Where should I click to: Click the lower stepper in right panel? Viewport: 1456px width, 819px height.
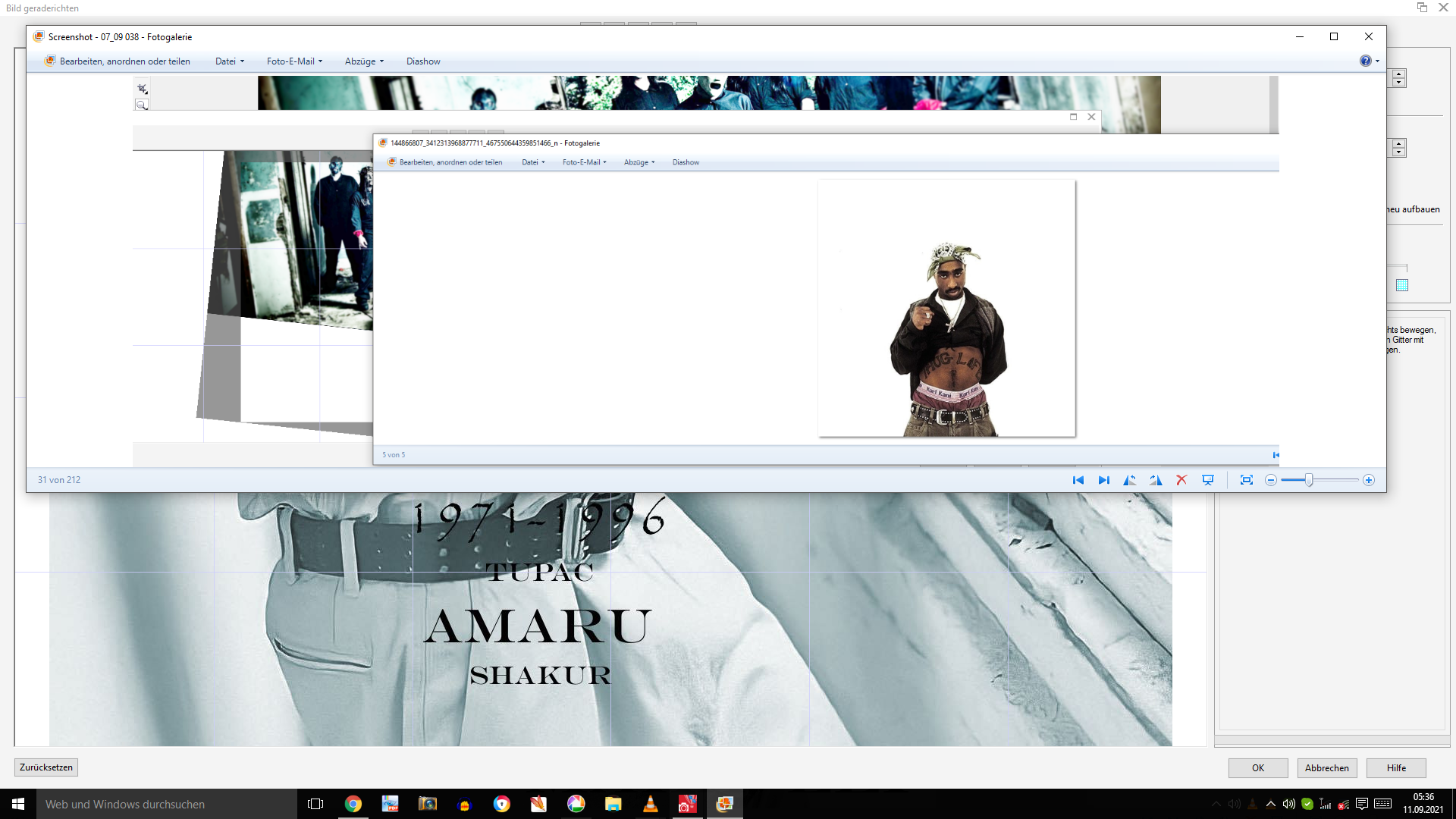pos(1399,148)
